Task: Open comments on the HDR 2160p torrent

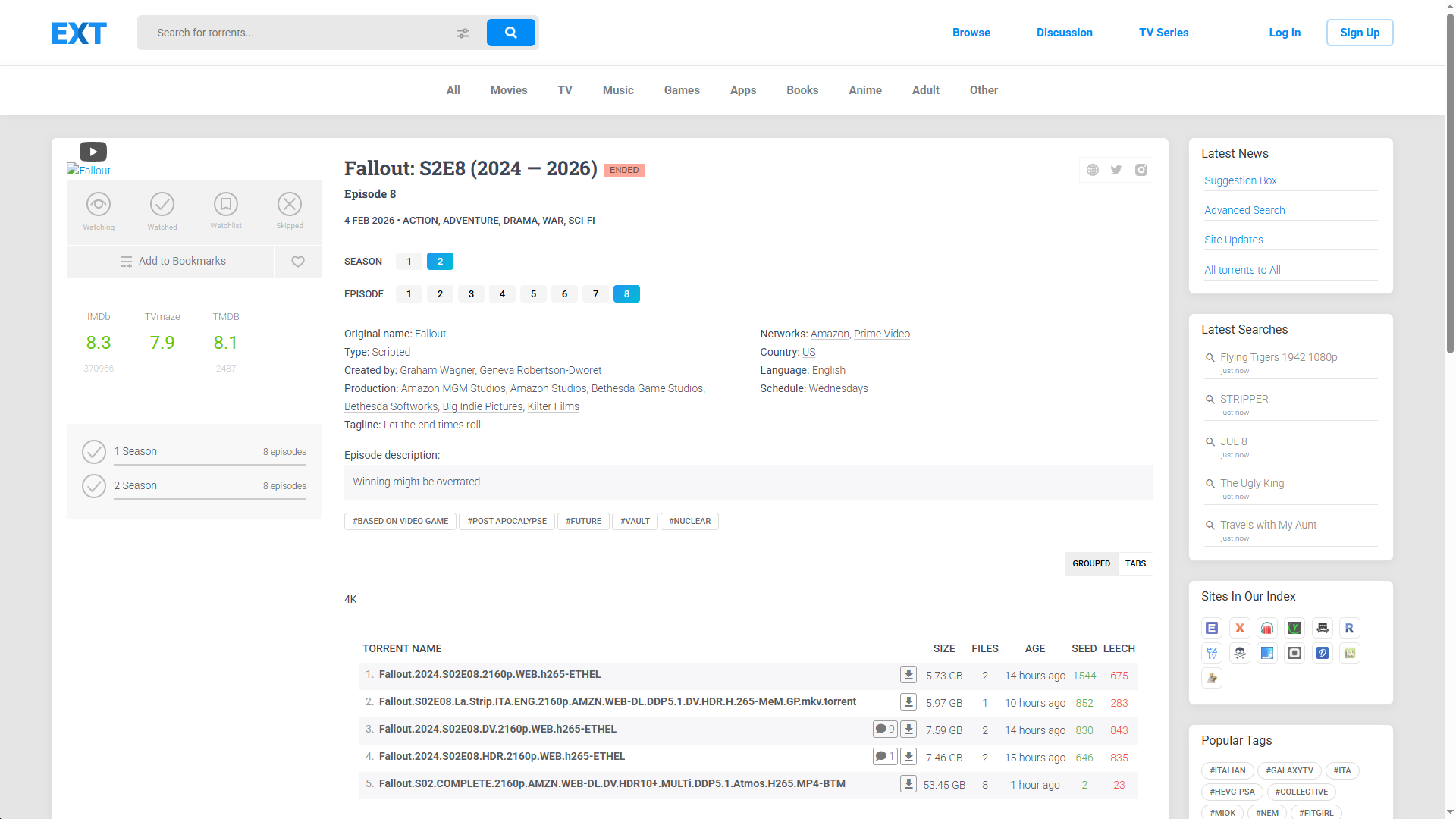Action: tap(884, 757)
